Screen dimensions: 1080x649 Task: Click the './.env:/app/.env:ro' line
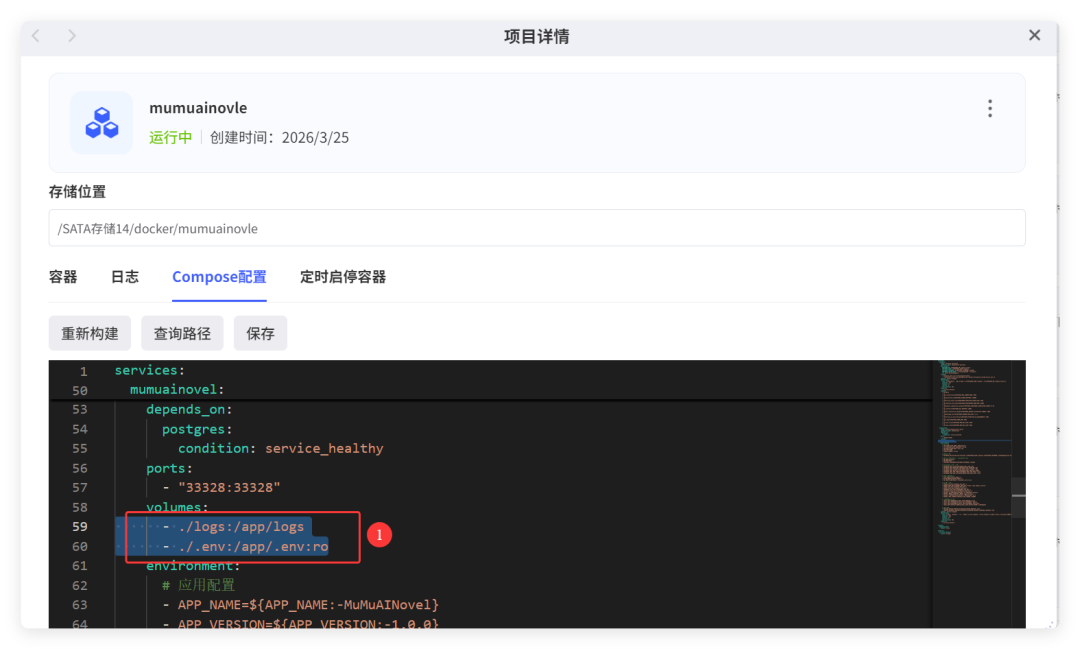pyautogui.click(x=252, y=546)
